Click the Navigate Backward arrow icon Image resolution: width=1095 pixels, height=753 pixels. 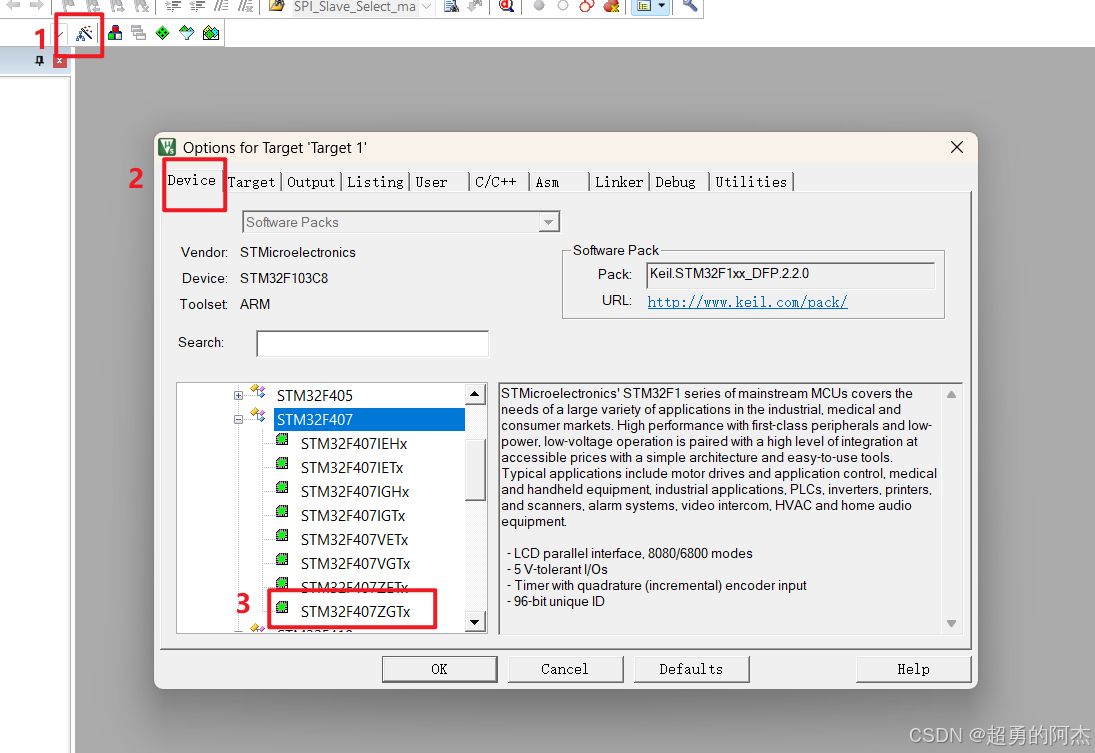(x=13, y=6)
